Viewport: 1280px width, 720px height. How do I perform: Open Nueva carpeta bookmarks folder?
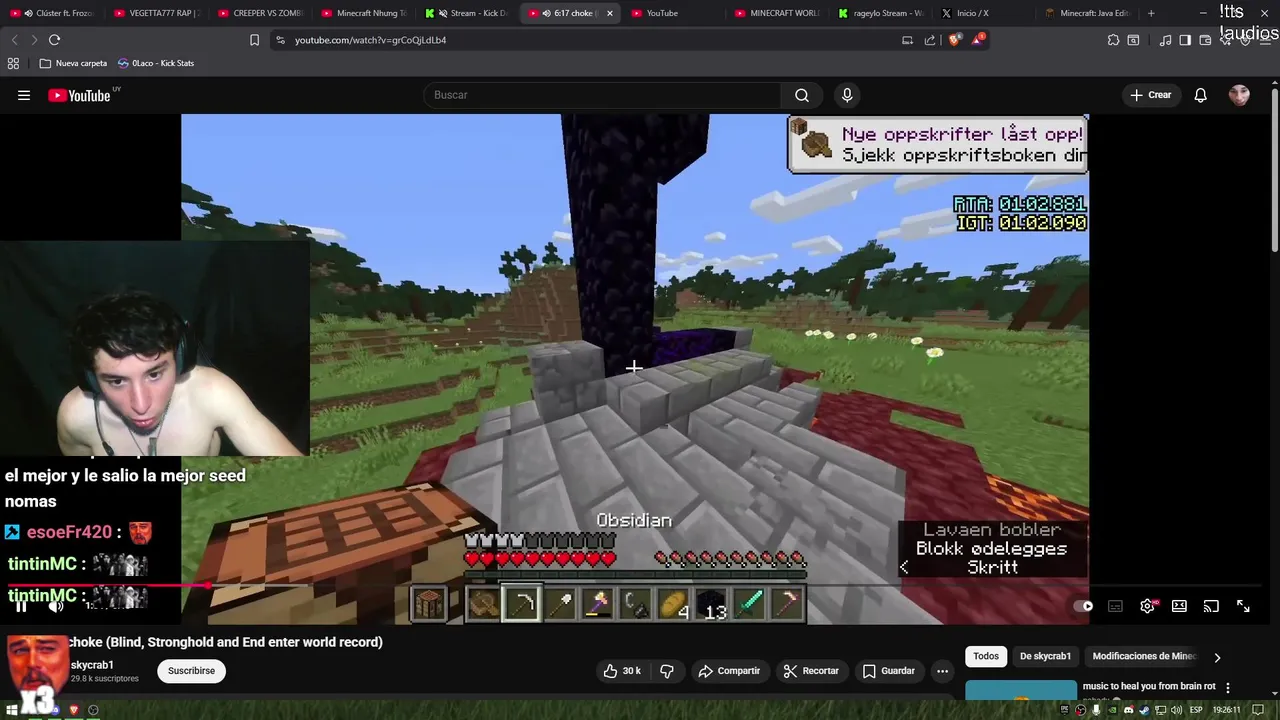pos(73,63)
